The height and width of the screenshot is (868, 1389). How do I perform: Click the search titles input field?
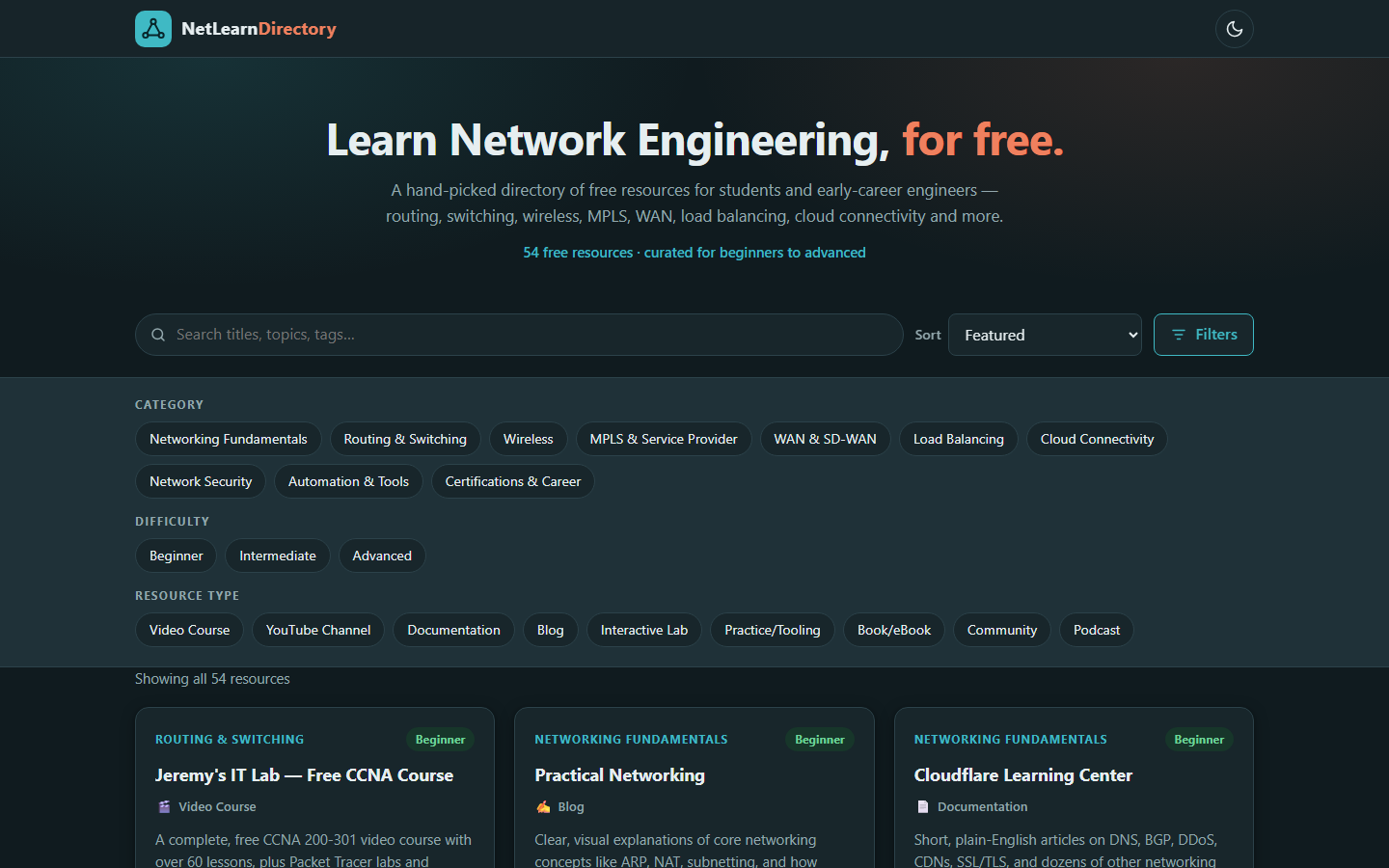click(x=519, y=335)
